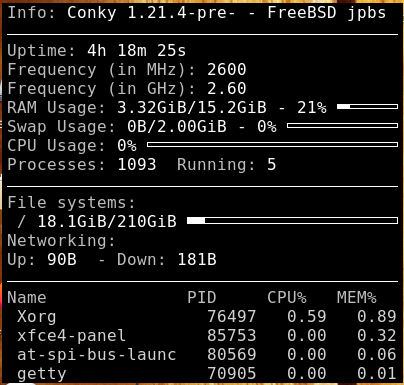Click getty MEM value 0.01
This screenshot has height=385, width=404.
click(x=377, y=374)
